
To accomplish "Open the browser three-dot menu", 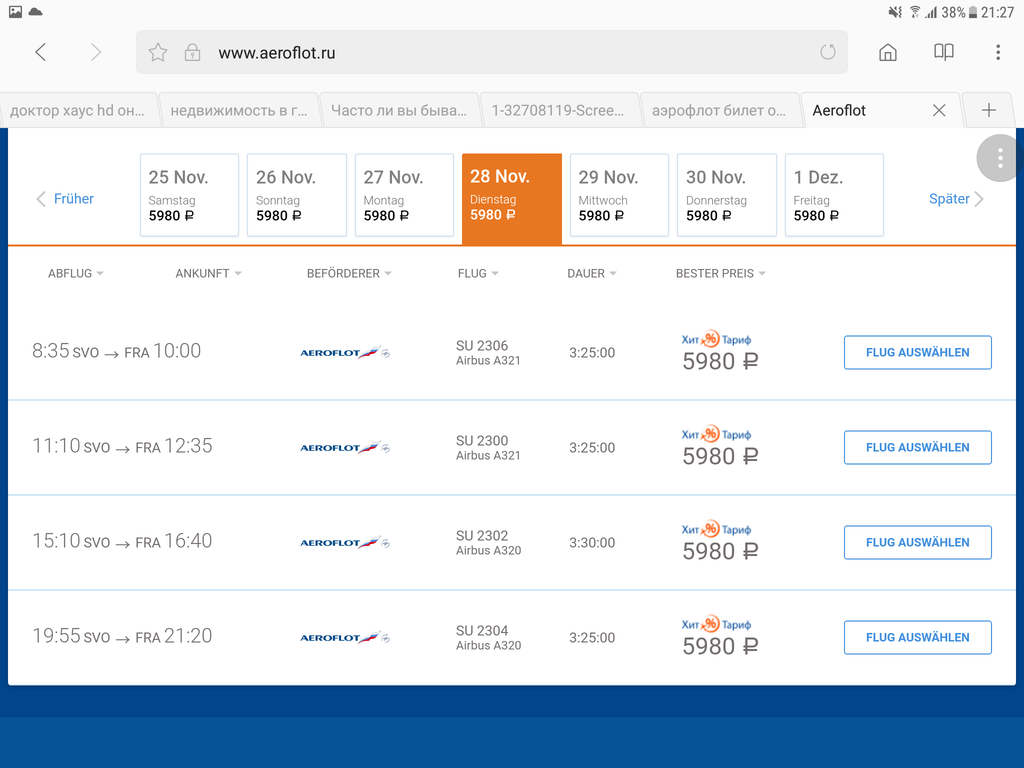I will click(998, 52).
